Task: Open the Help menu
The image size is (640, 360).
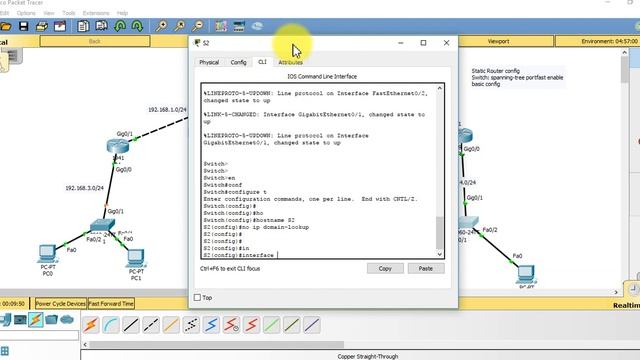Action: [x=122, y=13]
